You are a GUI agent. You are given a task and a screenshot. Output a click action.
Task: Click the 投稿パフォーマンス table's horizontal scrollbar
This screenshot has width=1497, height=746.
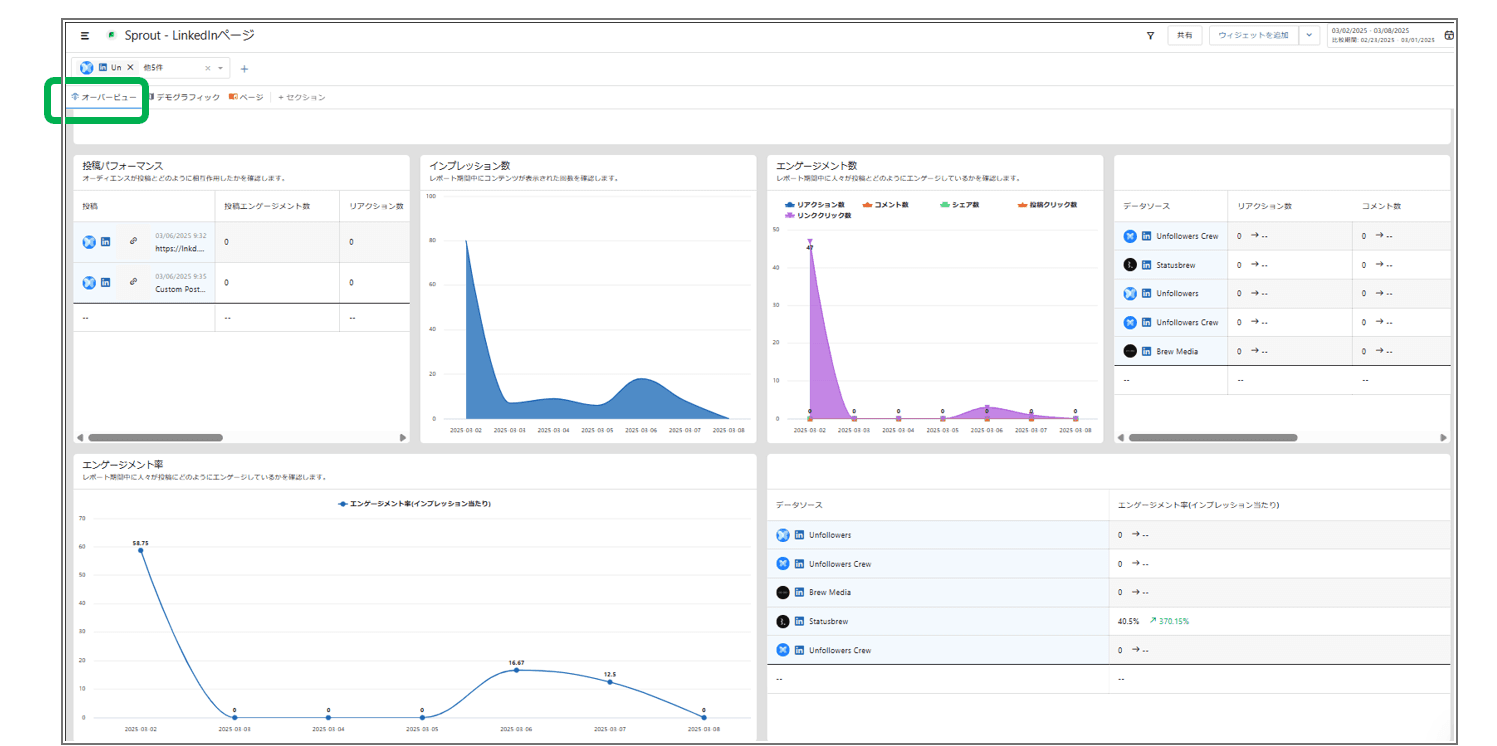[155, 437]
